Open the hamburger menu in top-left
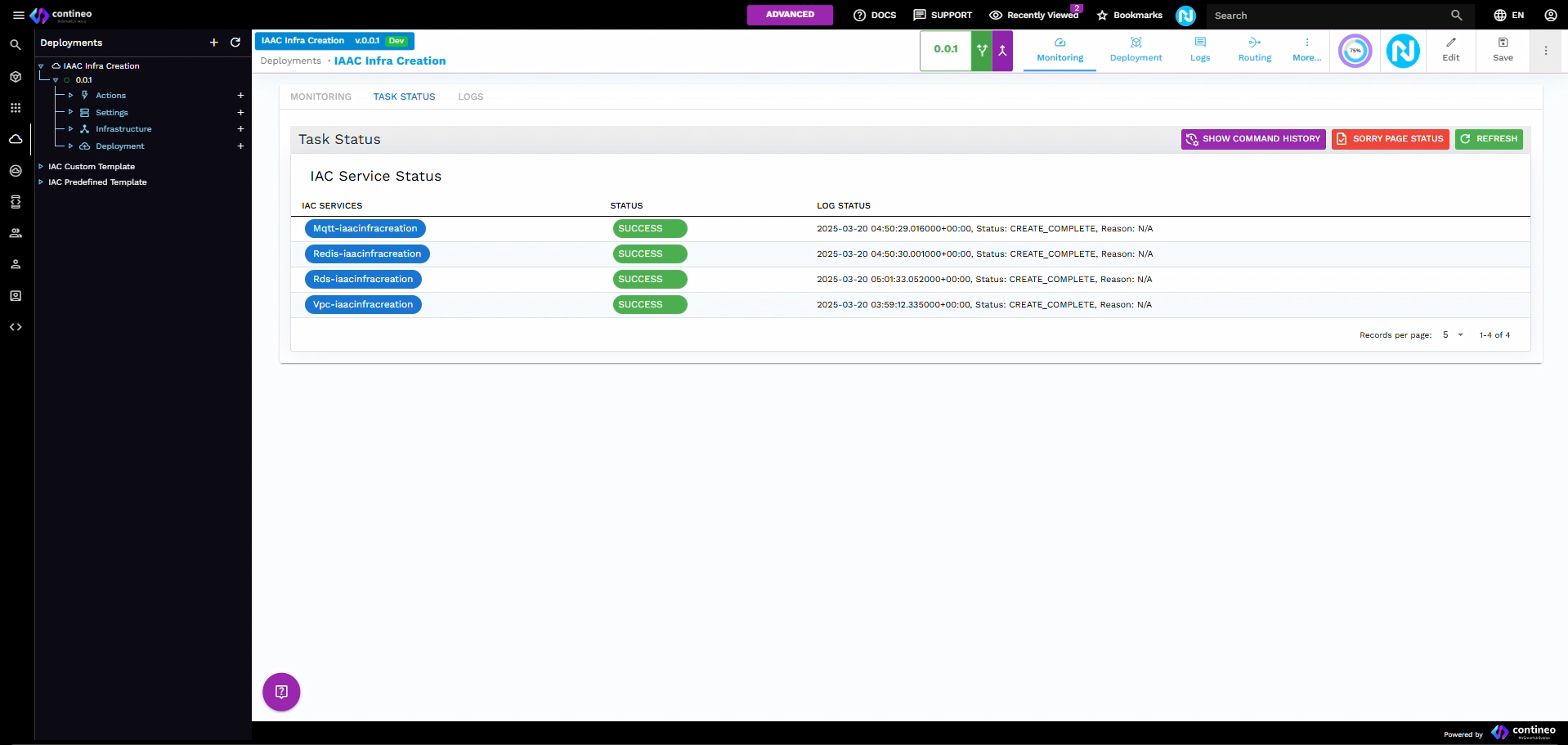The image size is (1568, 745). coord(18,15)
